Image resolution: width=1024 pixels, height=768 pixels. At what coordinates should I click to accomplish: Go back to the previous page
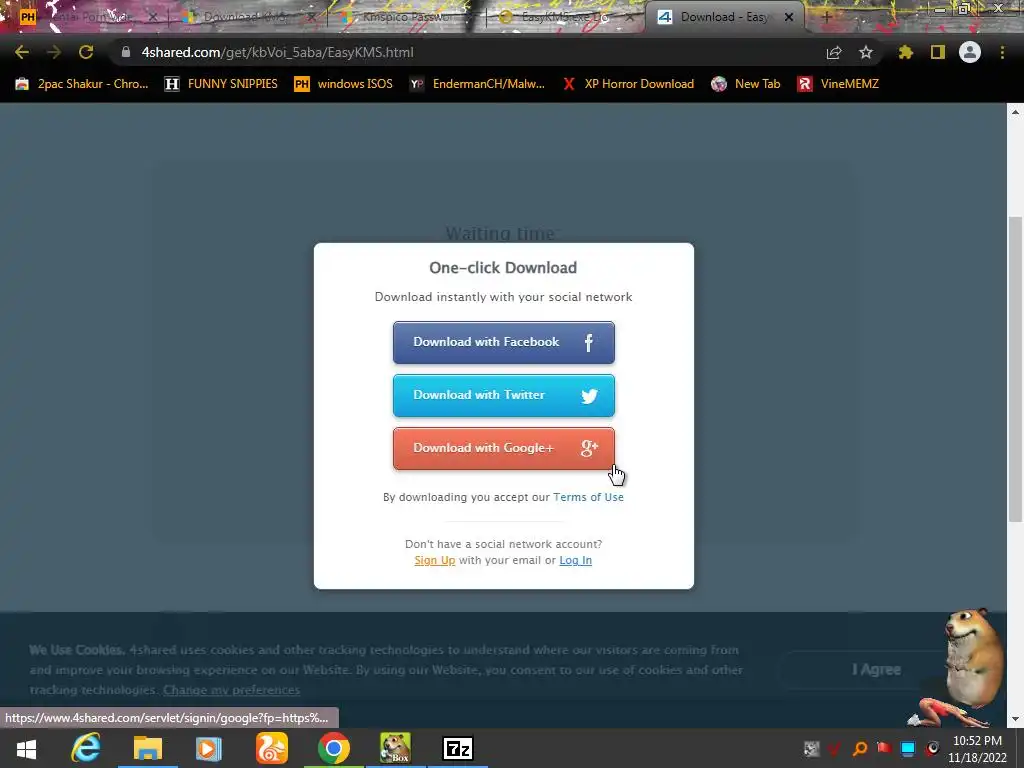coord(22,52)
